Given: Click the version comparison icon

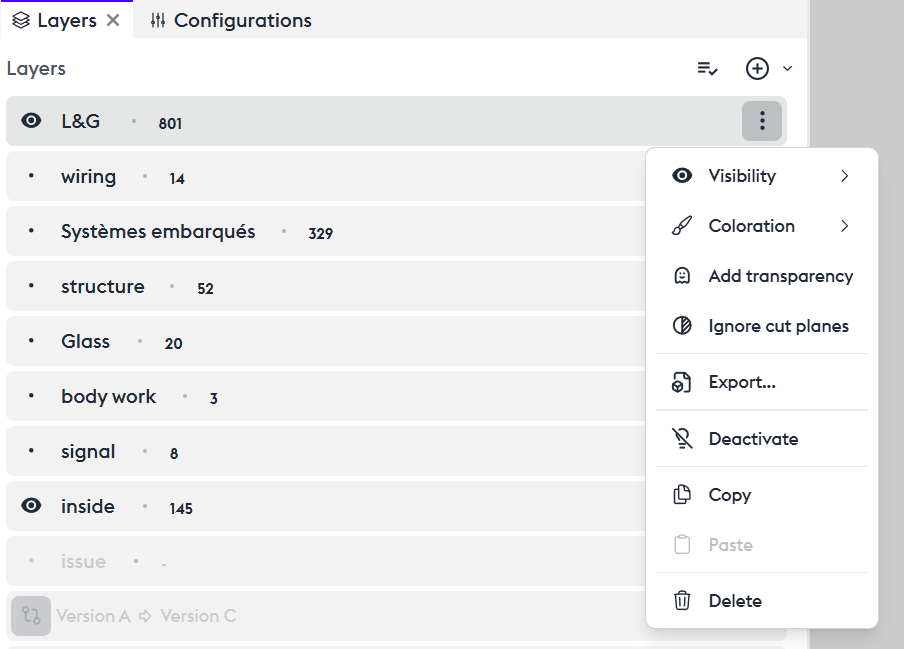Looking at the screenshot, I should 31,616.
